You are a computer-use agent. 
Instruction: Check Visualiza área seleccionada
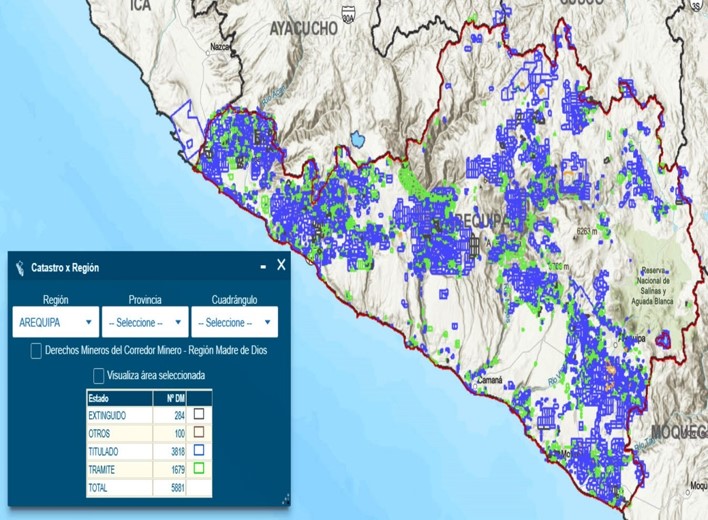pyautogui.click(x=98, y=376)
